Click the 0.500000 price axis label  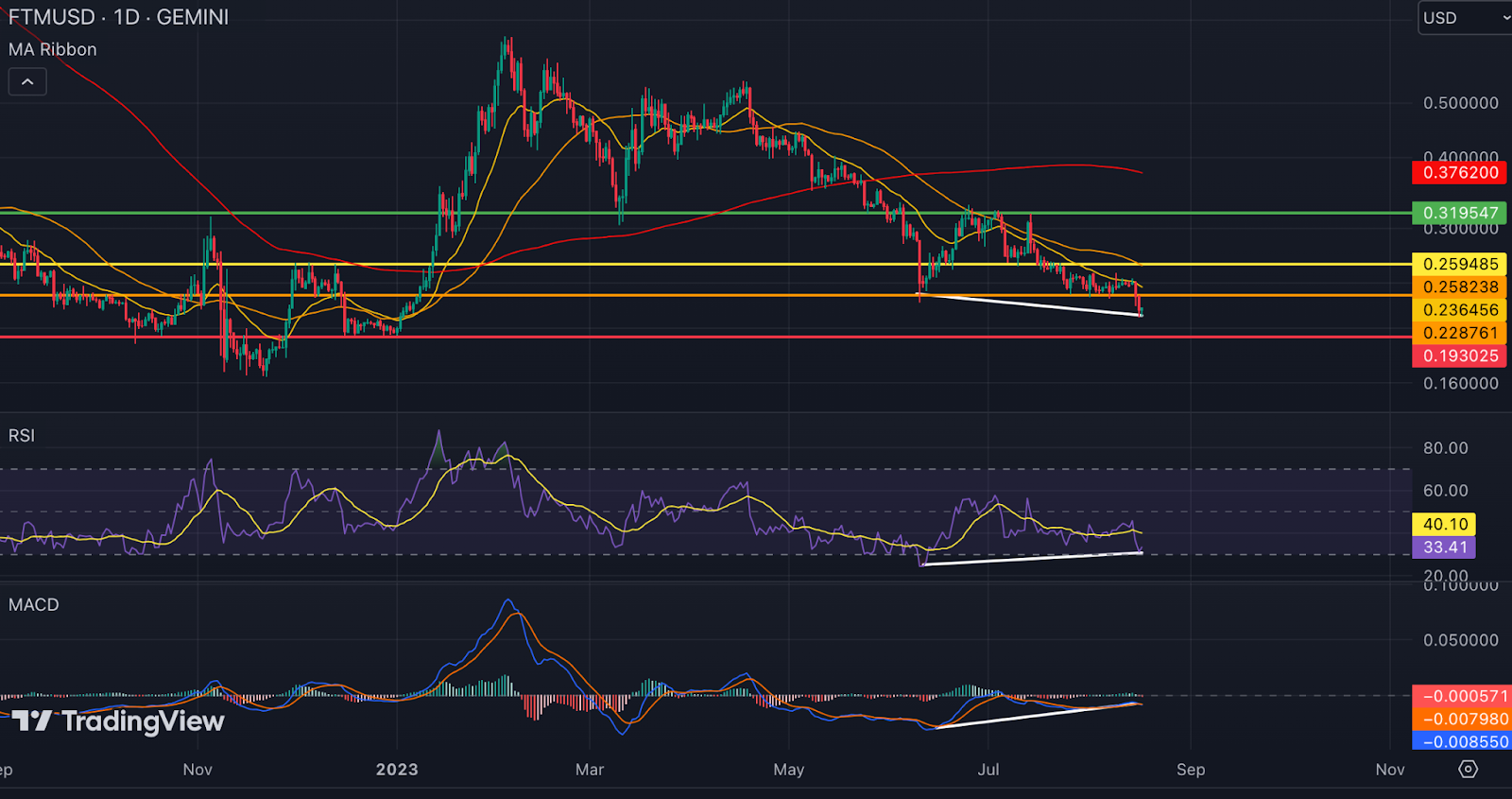(1461, 102)
